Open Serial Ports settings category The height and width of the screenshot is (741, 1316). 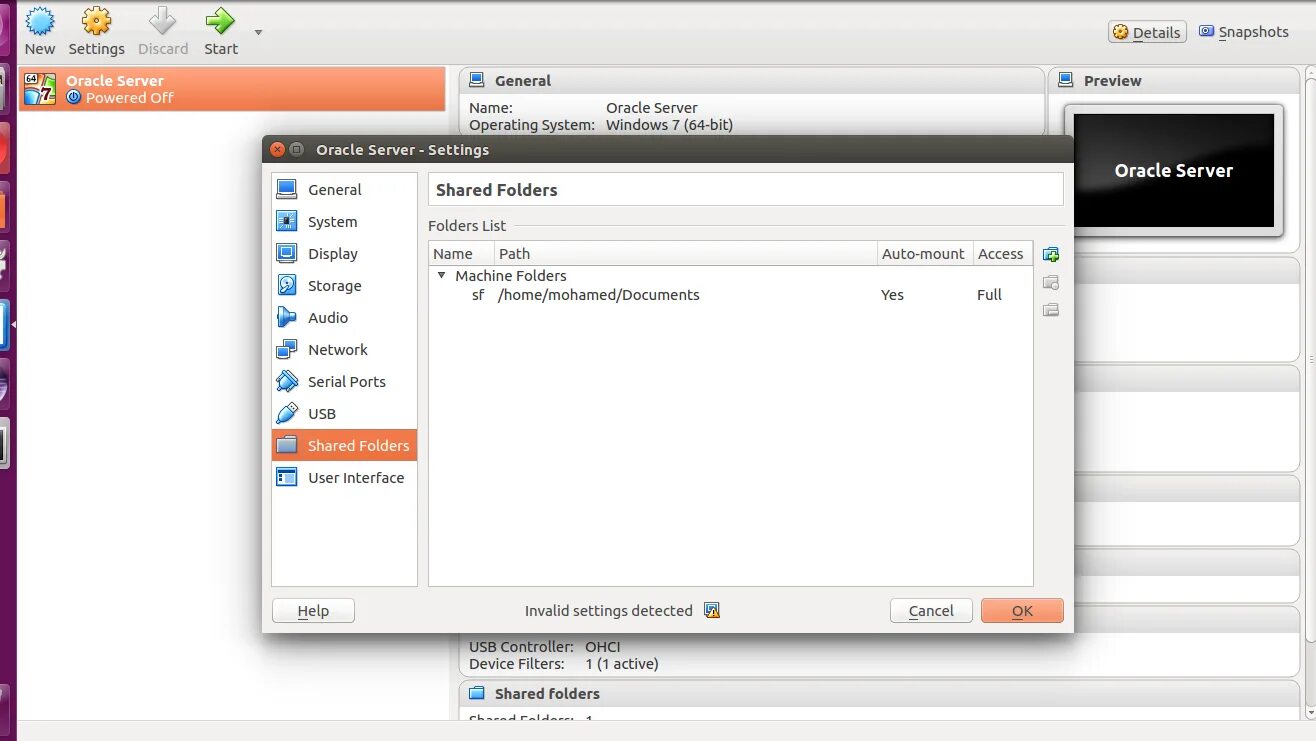[344, 382]
